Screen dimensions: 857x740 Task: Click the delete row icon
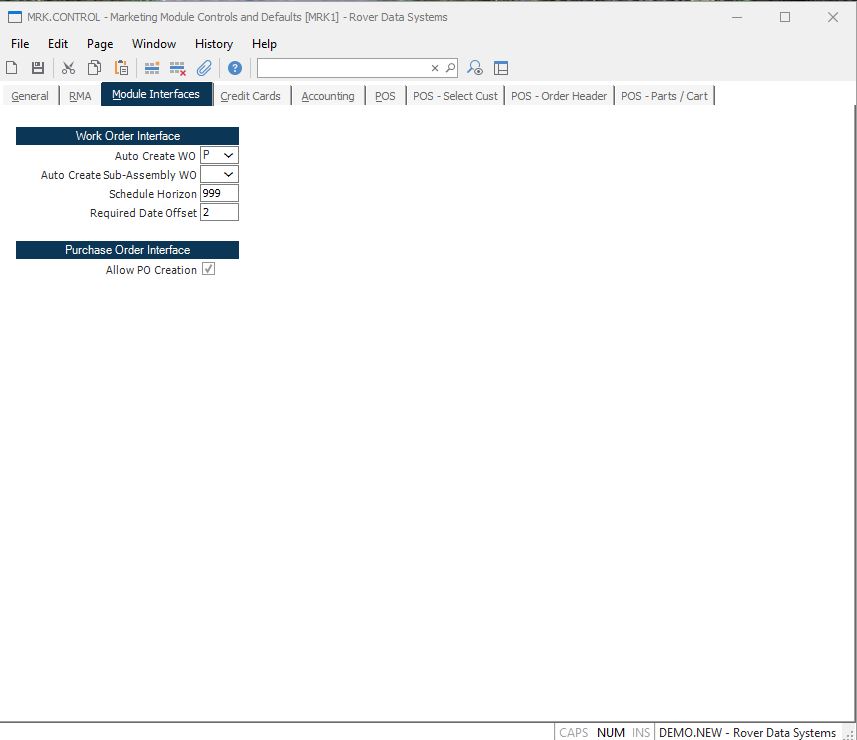178,68
